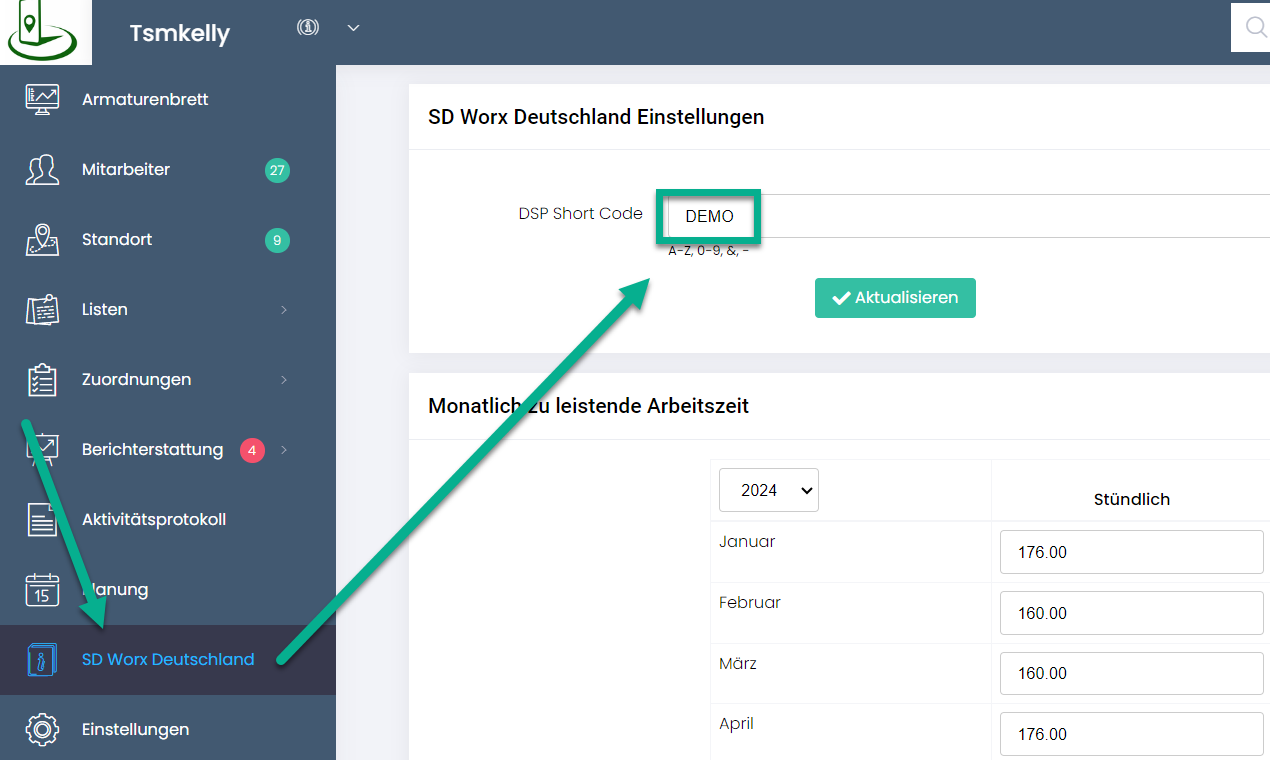The image size is (1270, 760).
Task: Click the Januar row label
Action: pos(747,542)
